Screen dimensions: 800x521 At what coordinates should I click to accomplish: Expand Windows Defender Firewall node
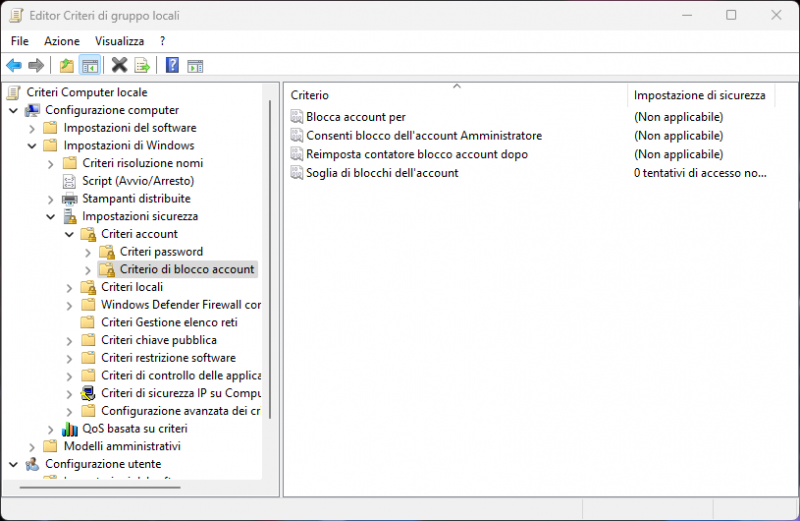coord(69,305)
